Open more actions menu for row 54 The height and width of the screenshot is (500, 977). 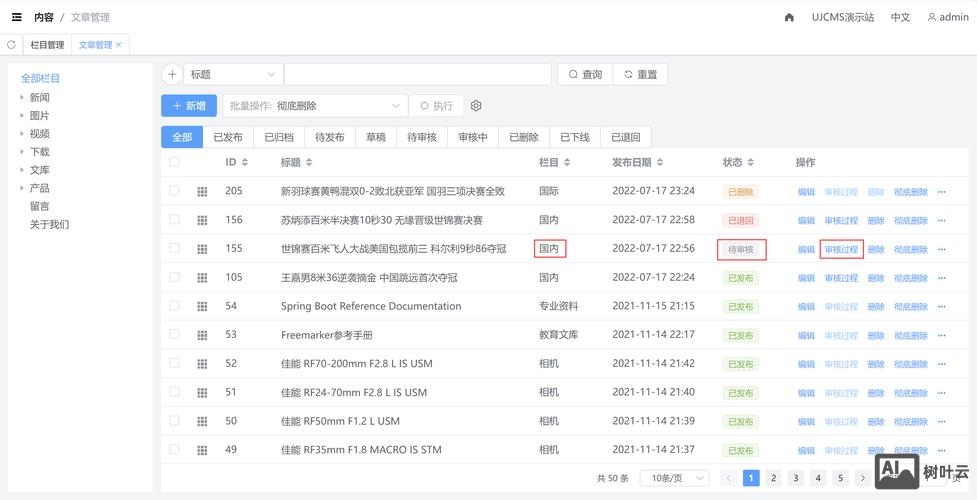941,307
